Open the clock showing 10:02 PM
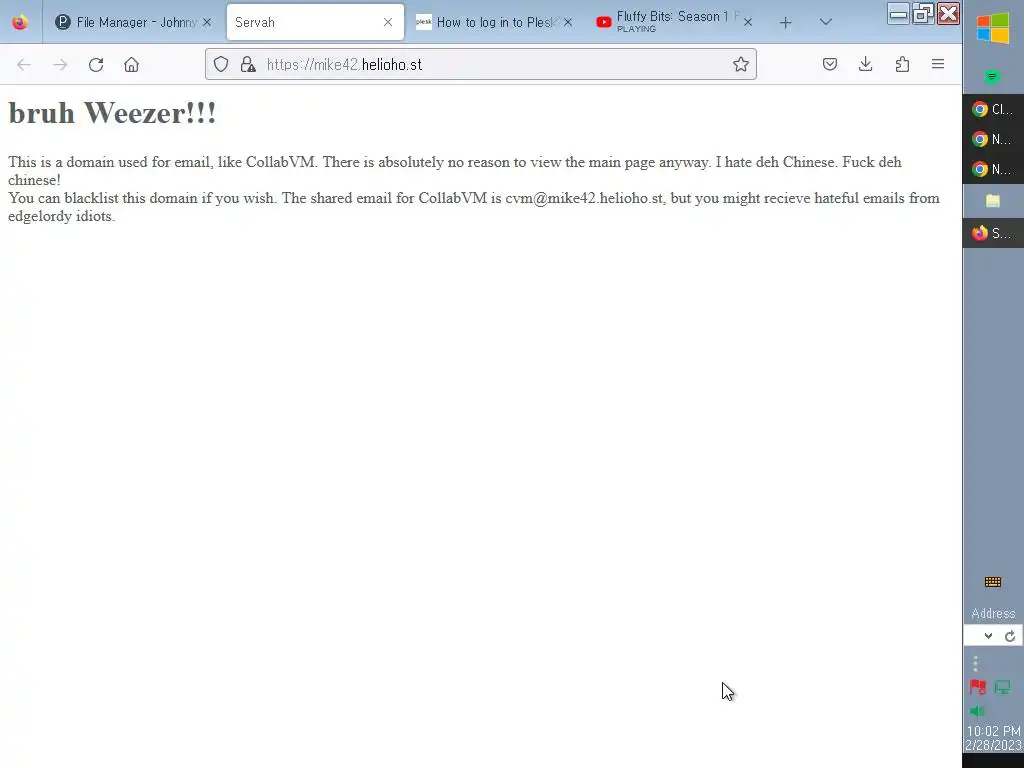Screen dimensions: 1024x768 click(993, 738)
